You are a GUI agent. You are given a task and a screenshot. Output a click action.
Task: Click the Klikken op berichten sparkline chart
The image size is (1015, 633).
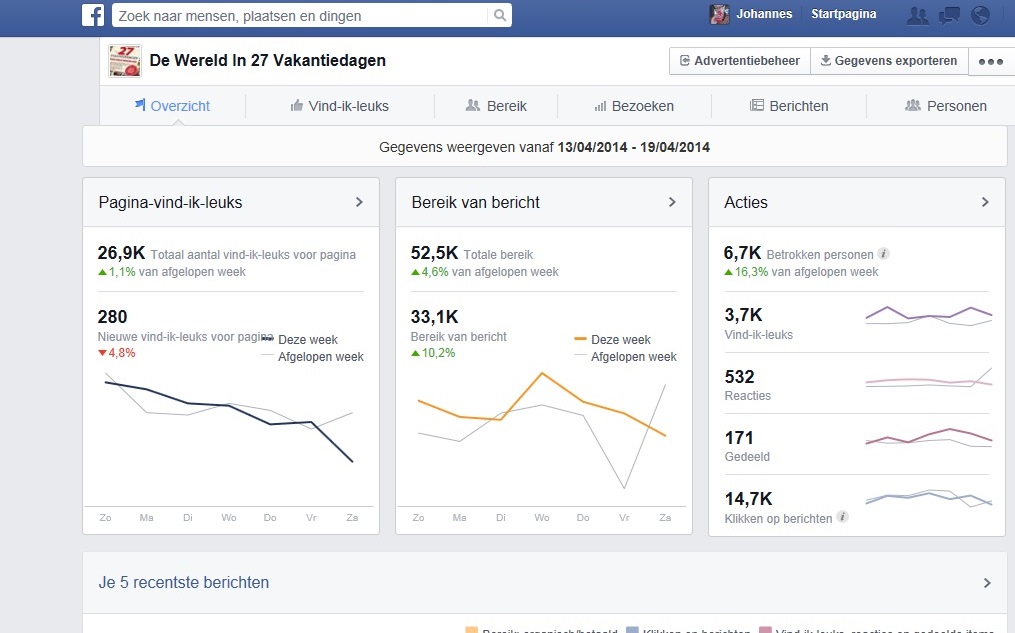(x=928, y=498)
